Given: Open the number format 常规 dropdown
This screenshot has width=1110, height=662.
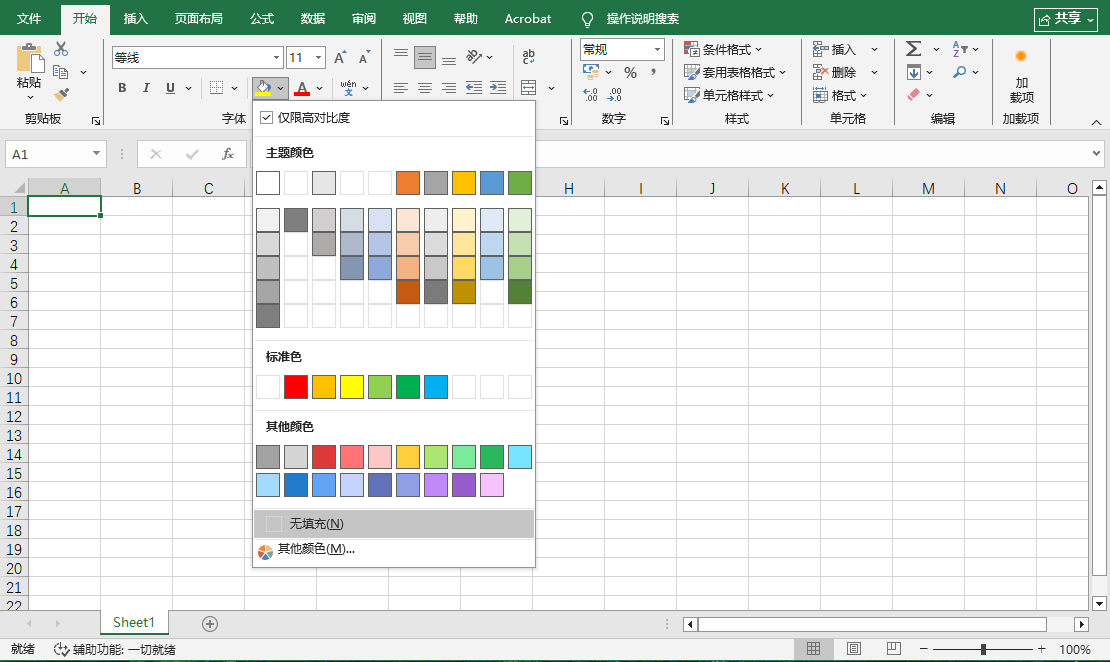Looking at the screenshot, I should click(x=657, y=50).
